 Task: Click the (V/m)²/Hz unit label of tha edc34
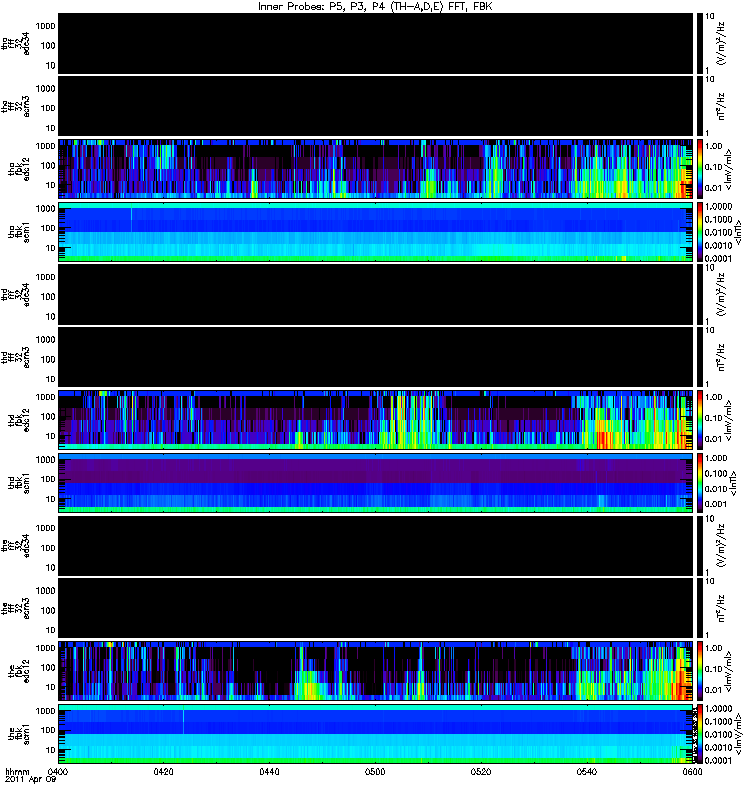pos(721,43)
